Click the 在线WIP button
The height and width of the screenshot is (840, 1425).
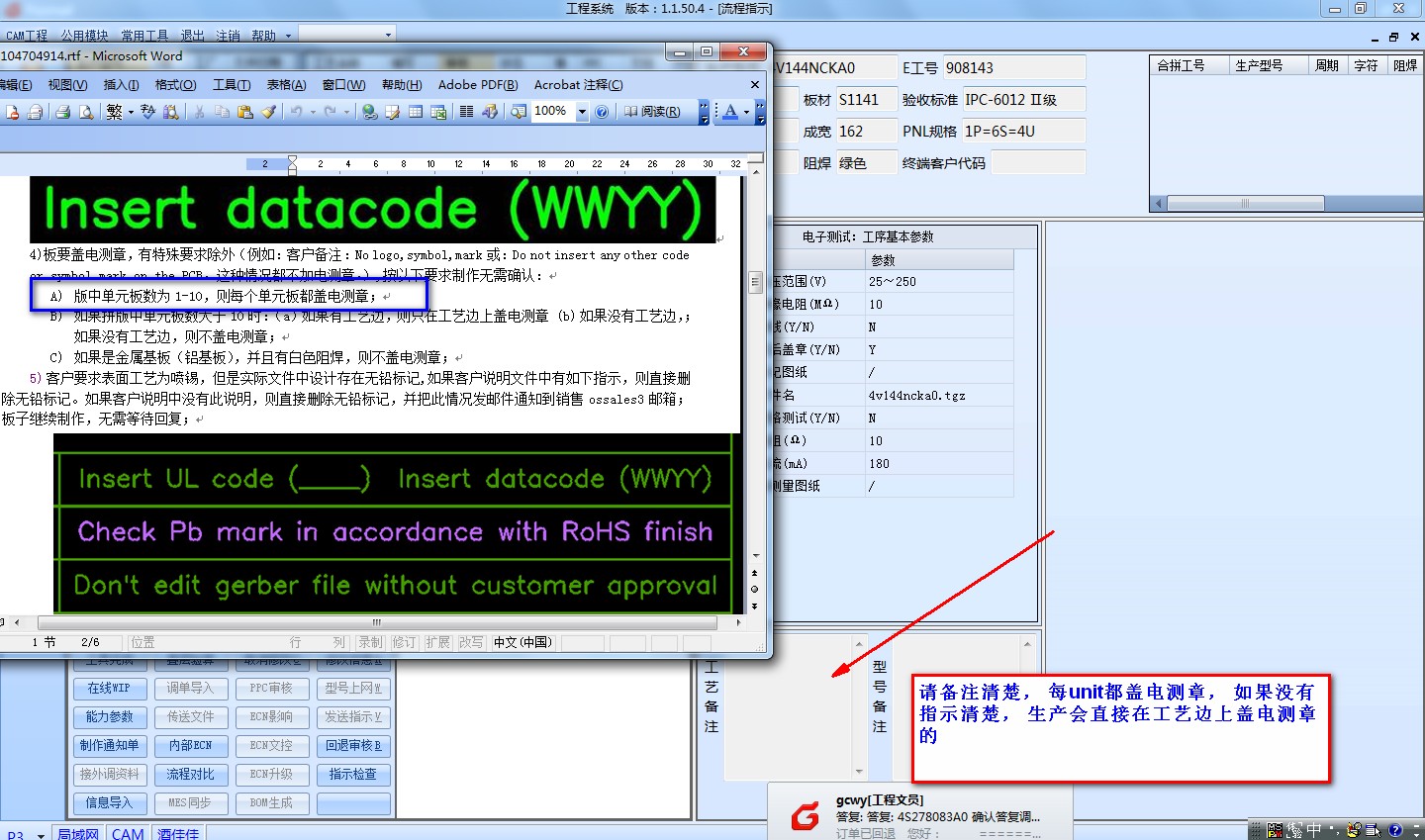click(x=109, y=688)
